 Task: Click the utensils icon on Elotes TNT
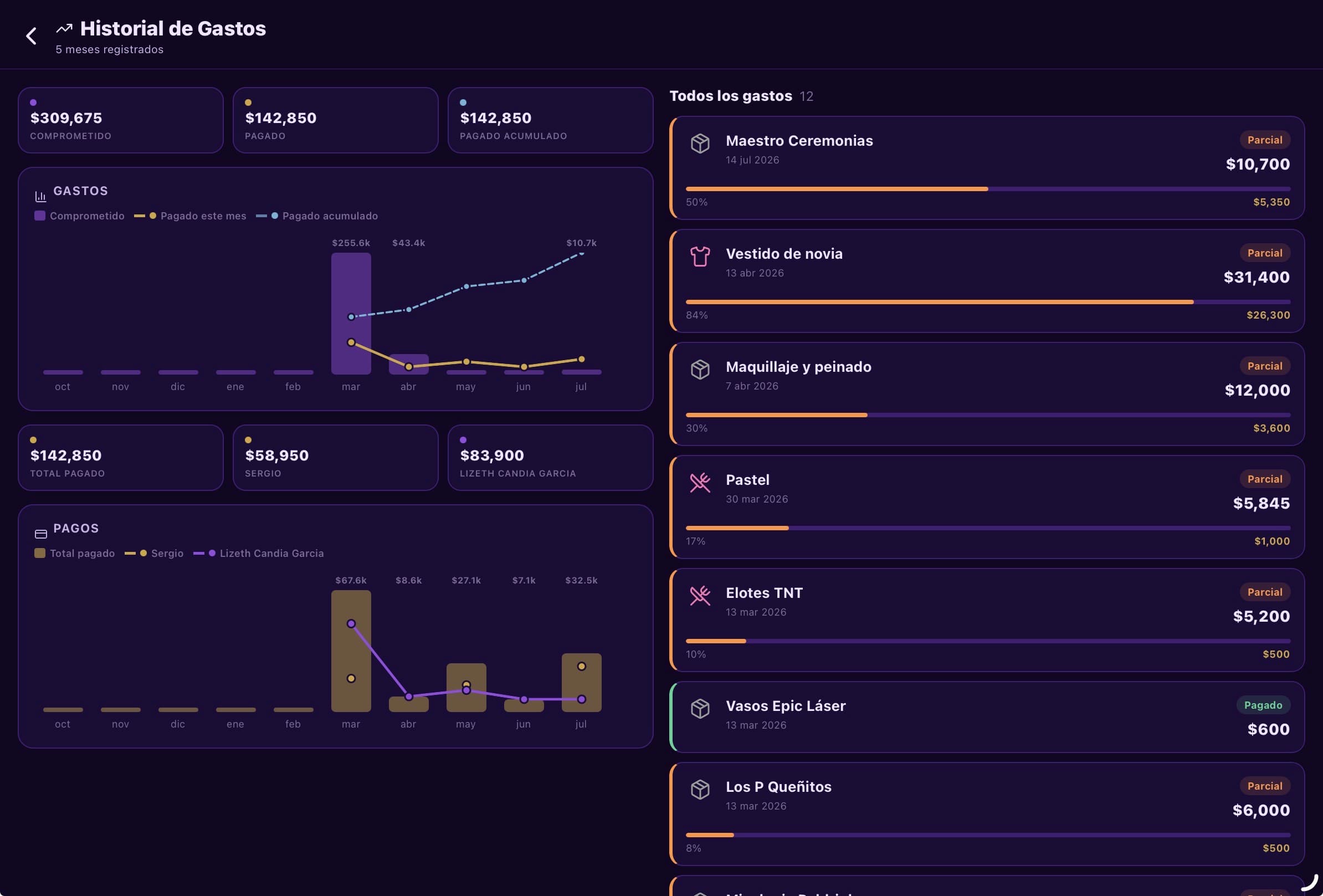click(x=700, y=596)
